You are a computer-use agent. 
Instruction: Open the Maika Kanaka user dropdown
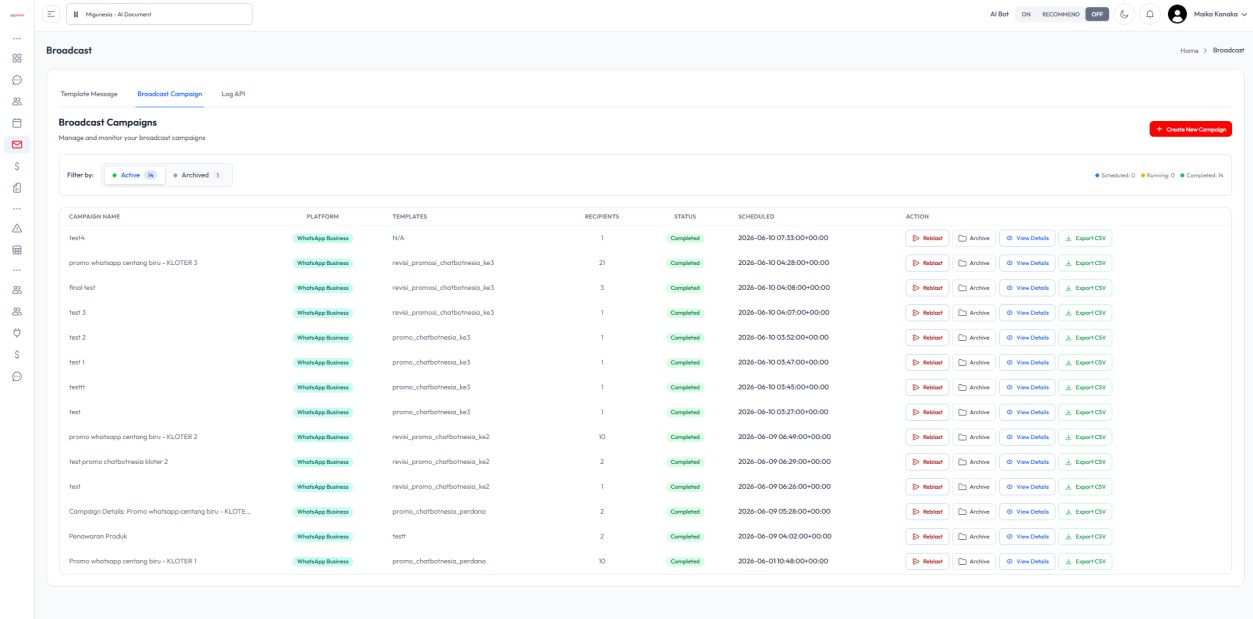tap(1207, 14)
